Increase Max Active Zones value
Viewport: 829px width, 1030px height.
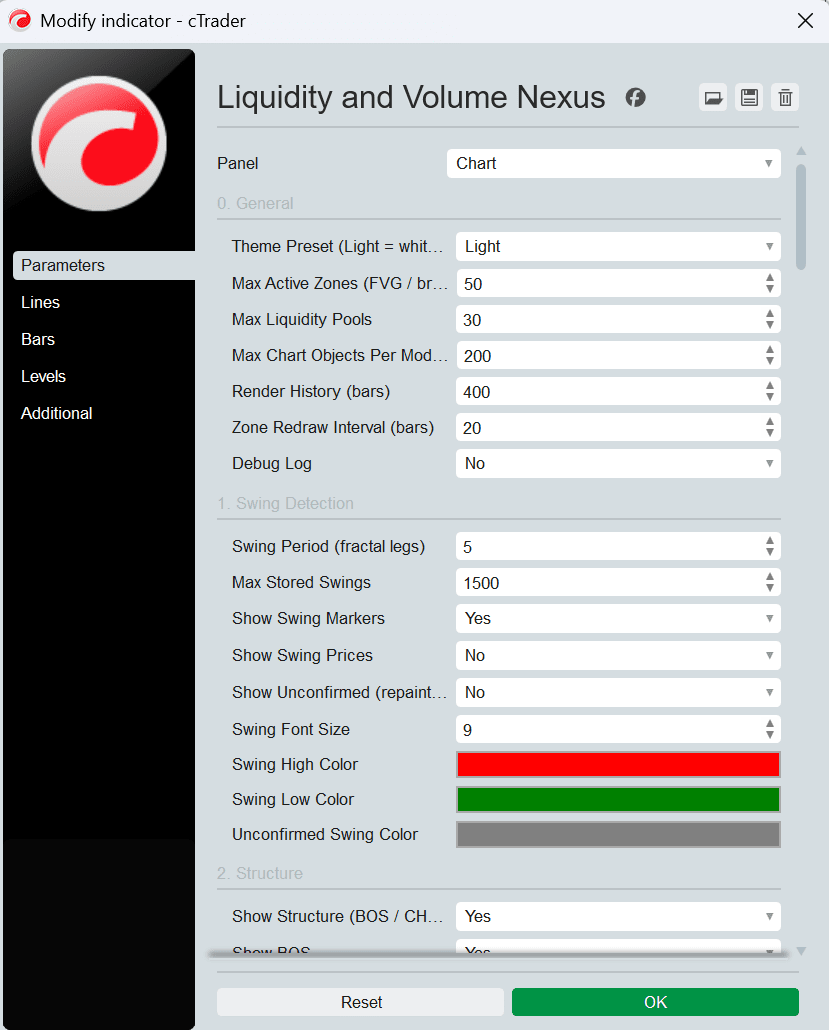point(770,278)
